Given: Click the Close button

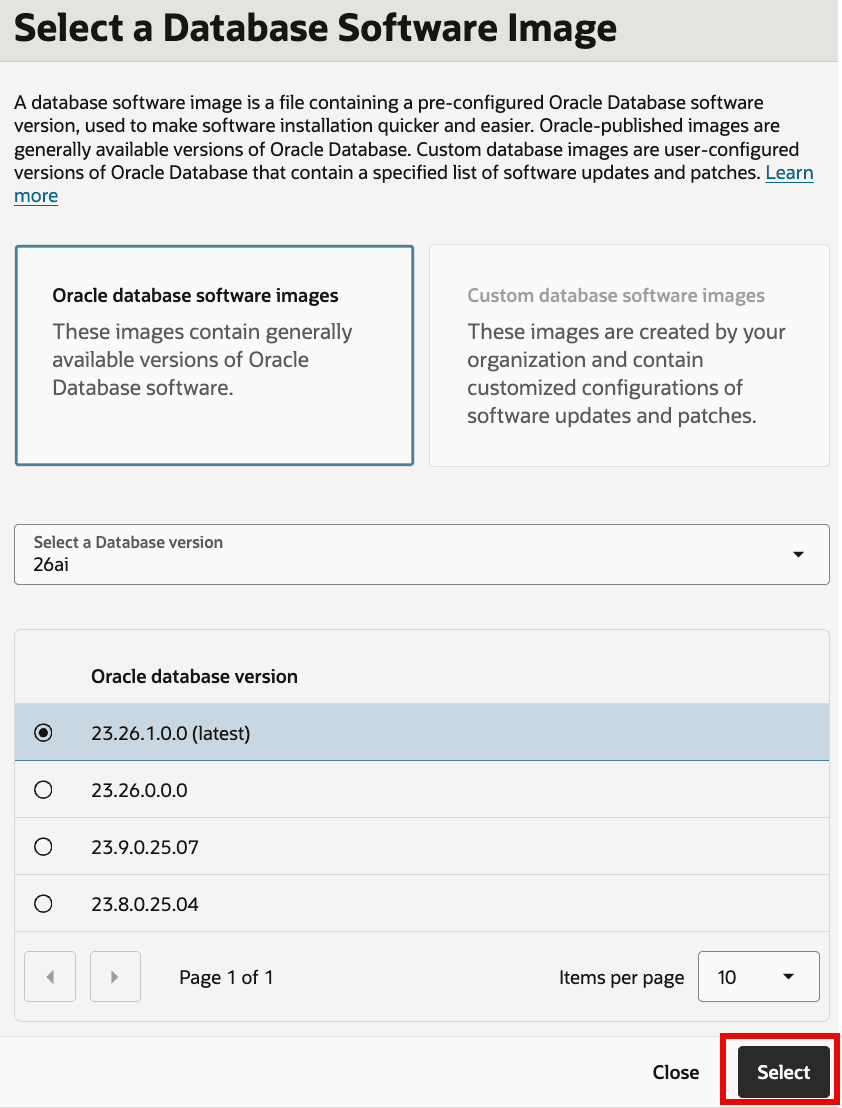Looking at the screenshot, I should [675, 1072].
